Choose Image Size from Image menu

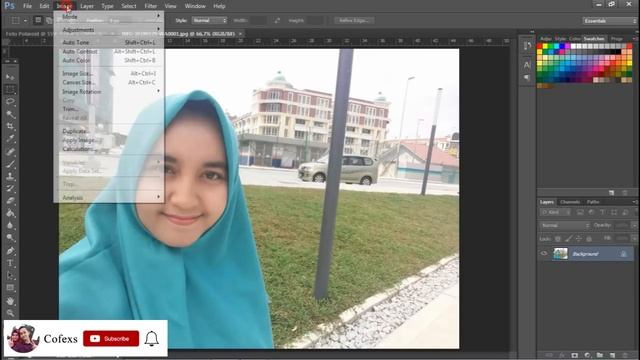[x=110, y=73]
